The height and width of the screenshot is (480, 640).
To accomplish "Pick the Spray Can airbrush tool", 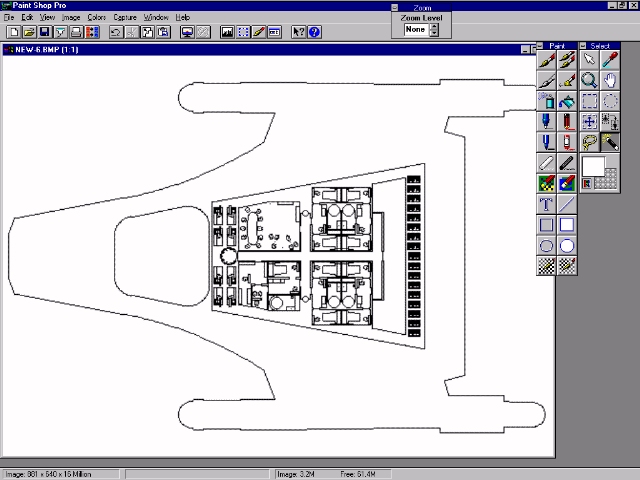I will pyautogui.click(x=546, y=101).
